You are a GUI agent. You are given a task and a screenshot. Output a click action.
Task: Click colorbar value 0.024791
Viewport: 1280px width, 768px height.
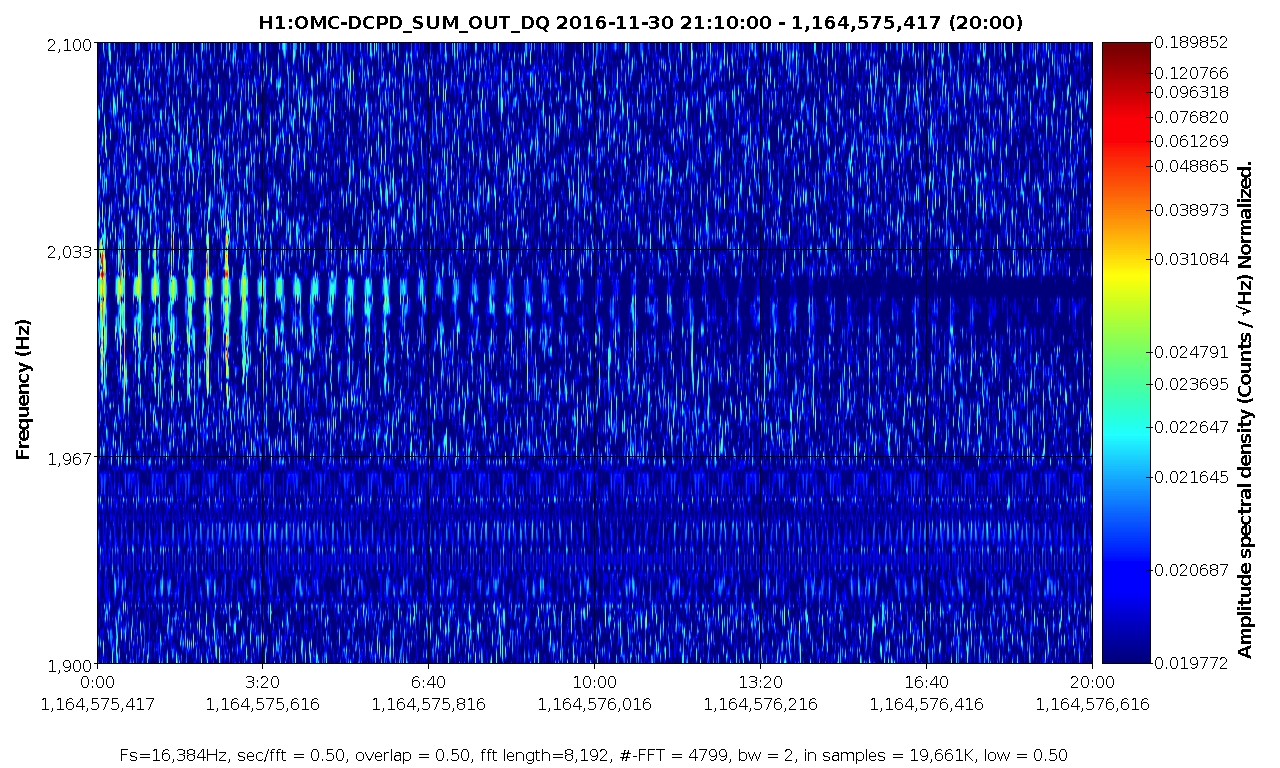click(x=1191, y=352)
